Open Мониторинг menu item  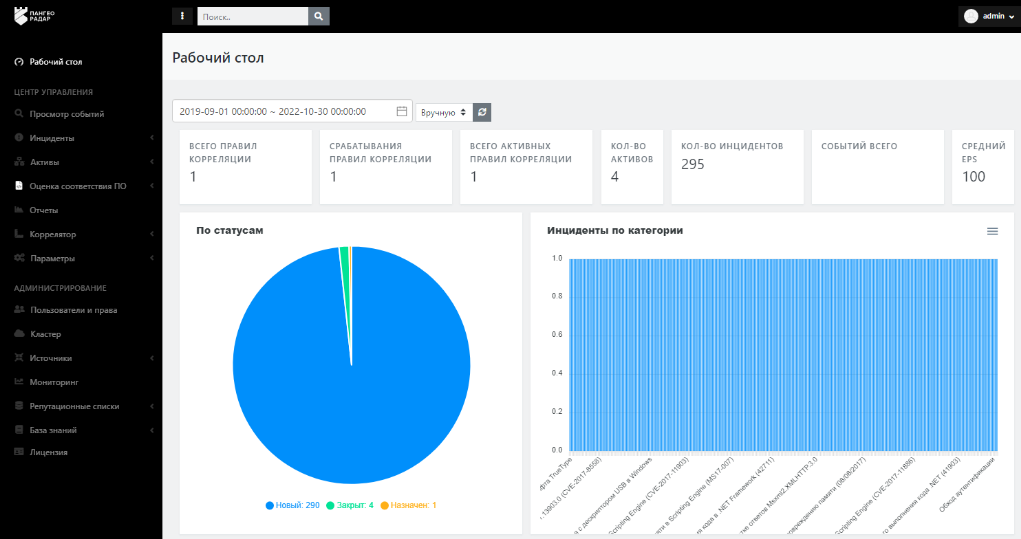53,382
